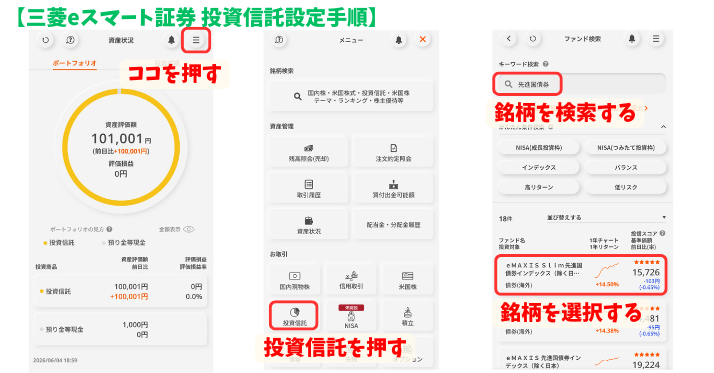714x373 pixels.
Task: Click the 投資信託 legend item
Action: [59, 243]
